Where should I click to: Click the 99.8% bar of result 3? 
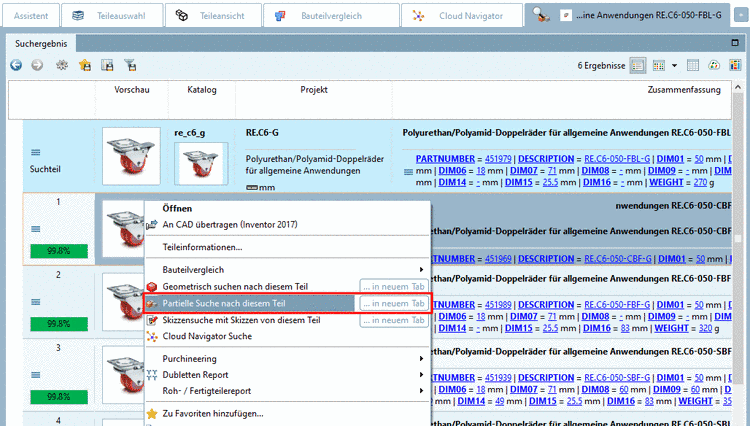point(59,397)
